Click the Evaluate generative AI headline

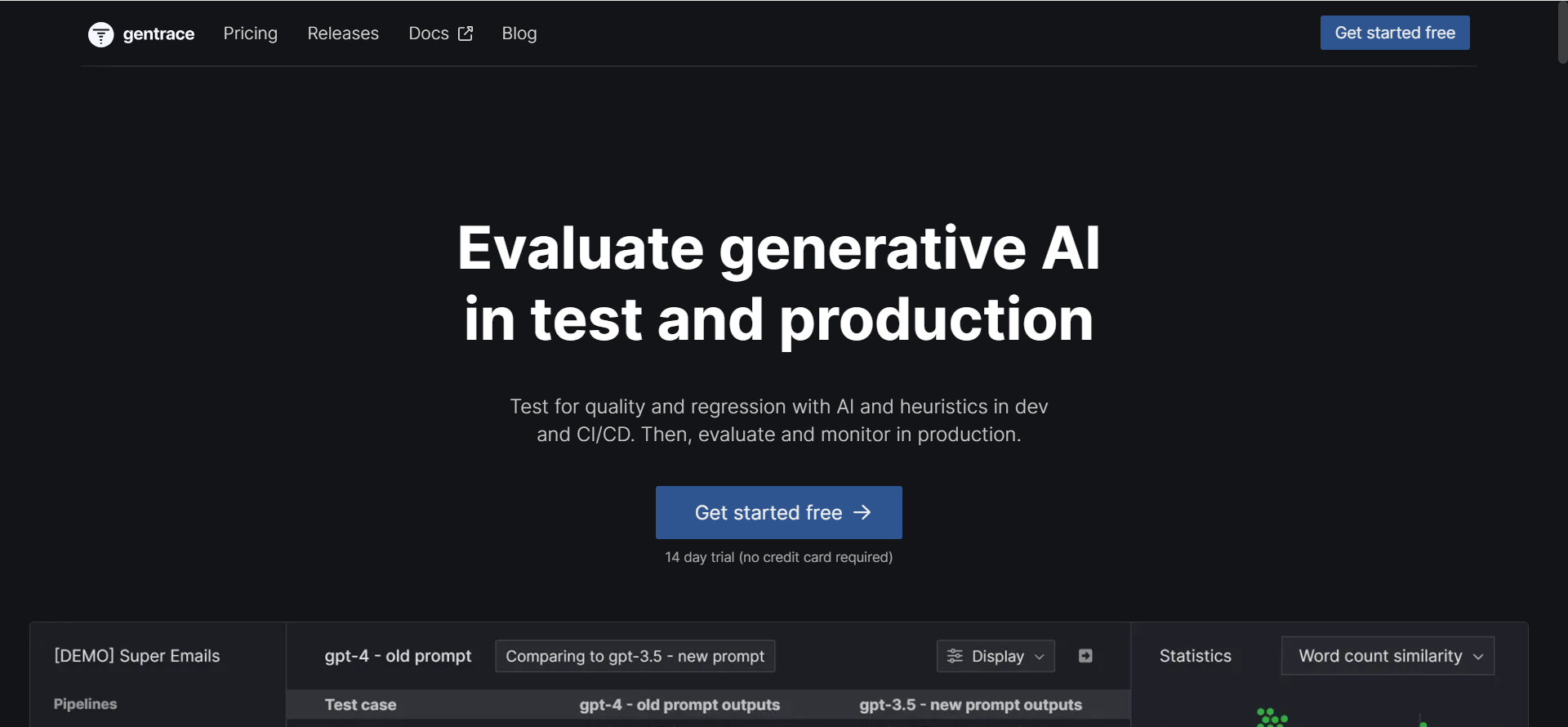[779, 283]
